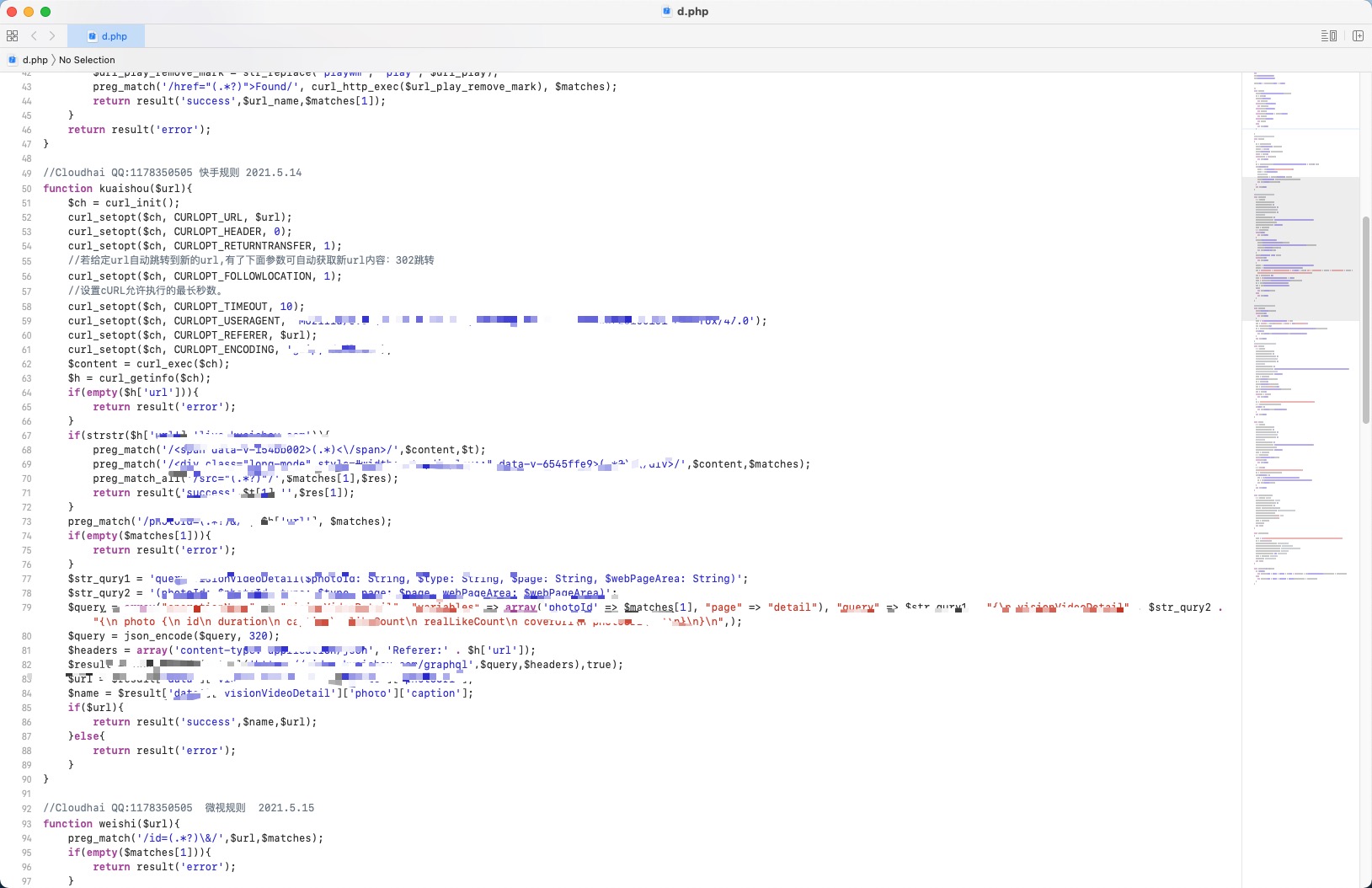Click the '$h = curl_getinfo($ch);' line
The image size is (1372, 888).
140,378
